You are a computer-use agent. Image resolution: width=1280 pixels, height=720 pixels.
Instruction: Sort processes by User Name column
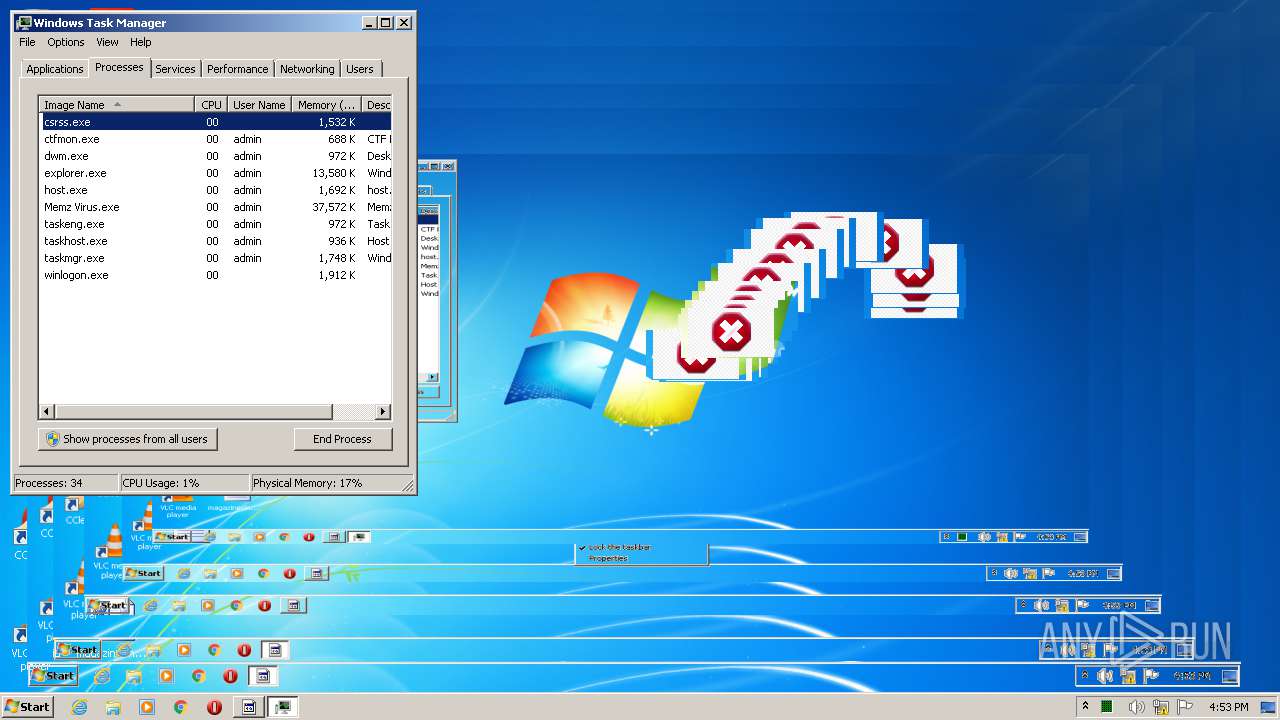tap(259, 104)
